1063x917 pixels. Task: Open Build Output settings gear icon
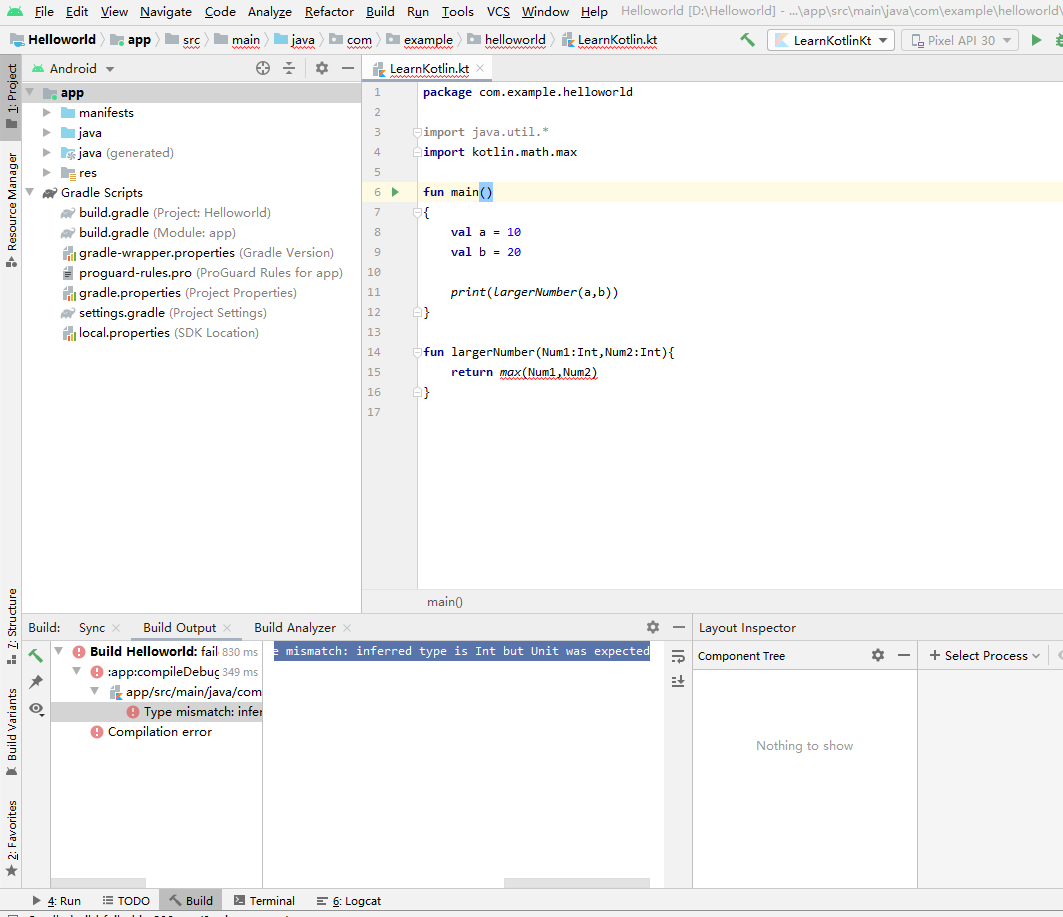click(653, 627)
